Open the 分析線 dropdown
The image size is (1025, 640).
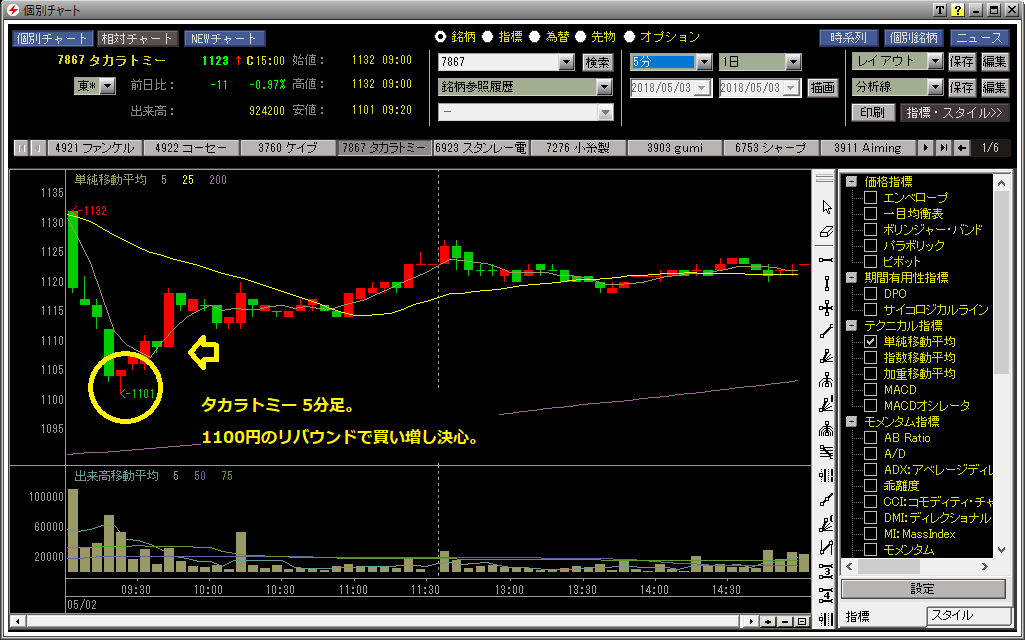[x=935, y=87]
